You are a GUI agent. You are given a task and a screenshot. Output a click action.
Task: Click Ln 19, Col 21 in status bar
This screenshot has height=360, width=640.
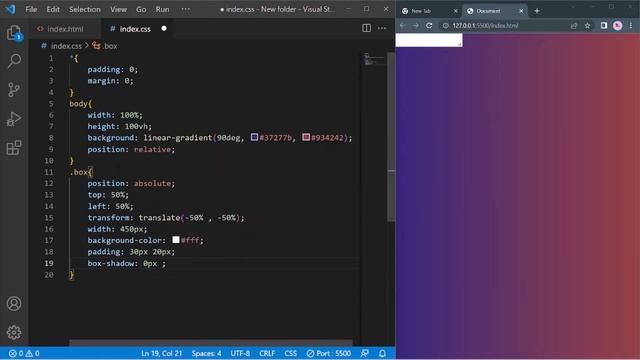coord(161,353)
